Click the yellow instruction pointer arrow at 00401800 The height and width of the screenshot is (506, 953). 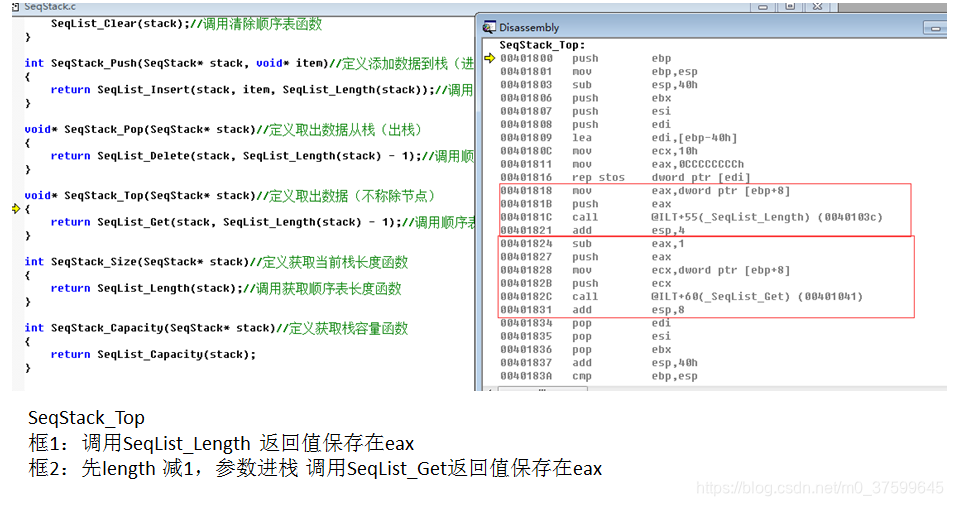point(489,58)
